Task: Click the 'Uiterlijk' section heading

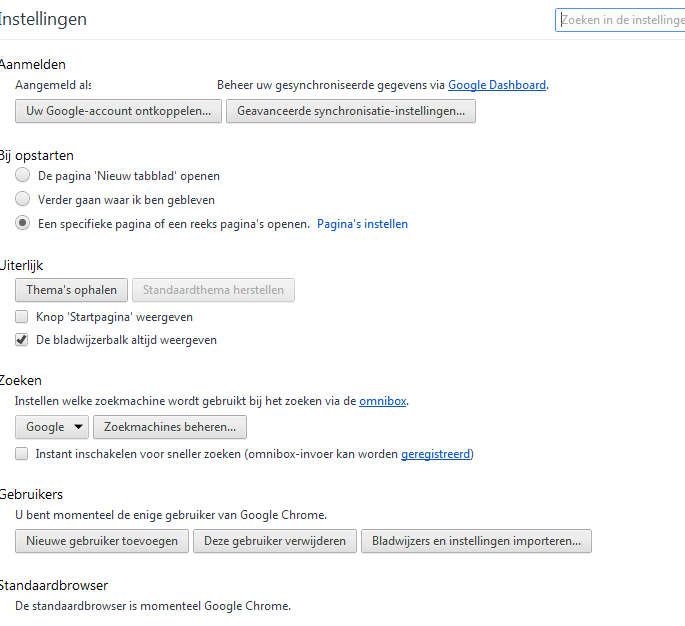Action: tap(21, 266)
